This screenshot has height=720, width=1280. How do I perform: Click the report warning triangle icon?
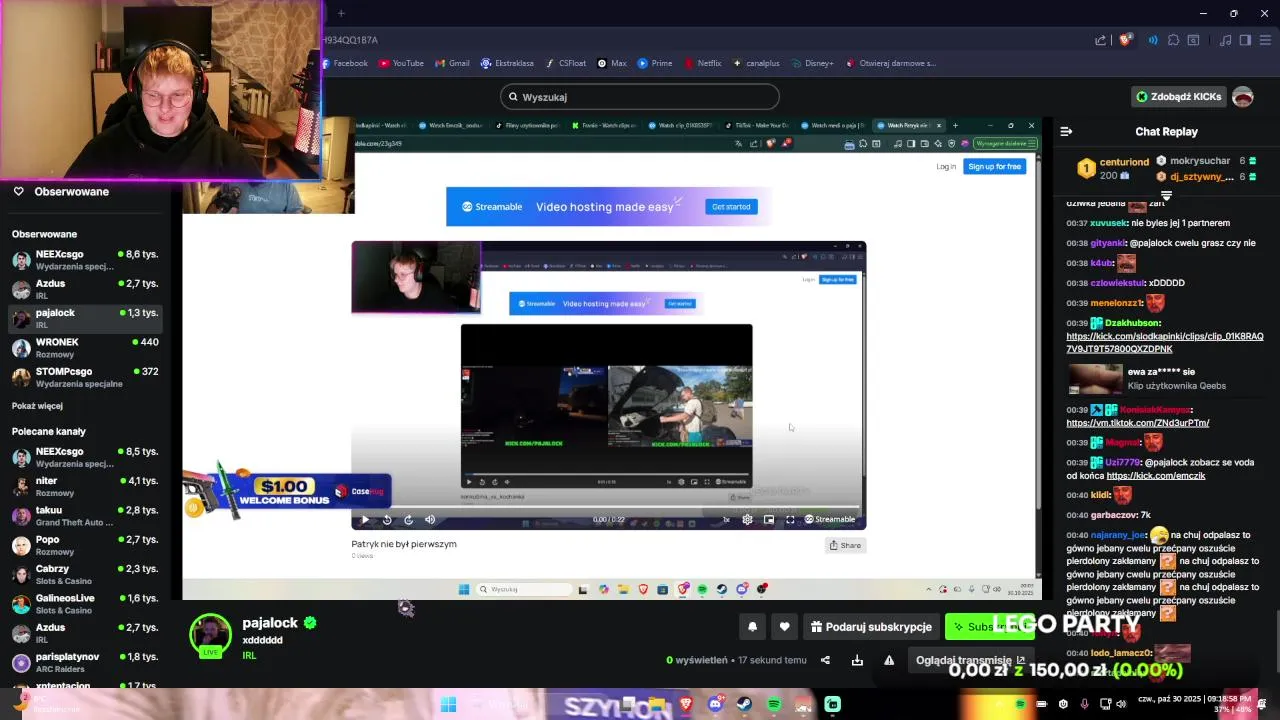889,660
